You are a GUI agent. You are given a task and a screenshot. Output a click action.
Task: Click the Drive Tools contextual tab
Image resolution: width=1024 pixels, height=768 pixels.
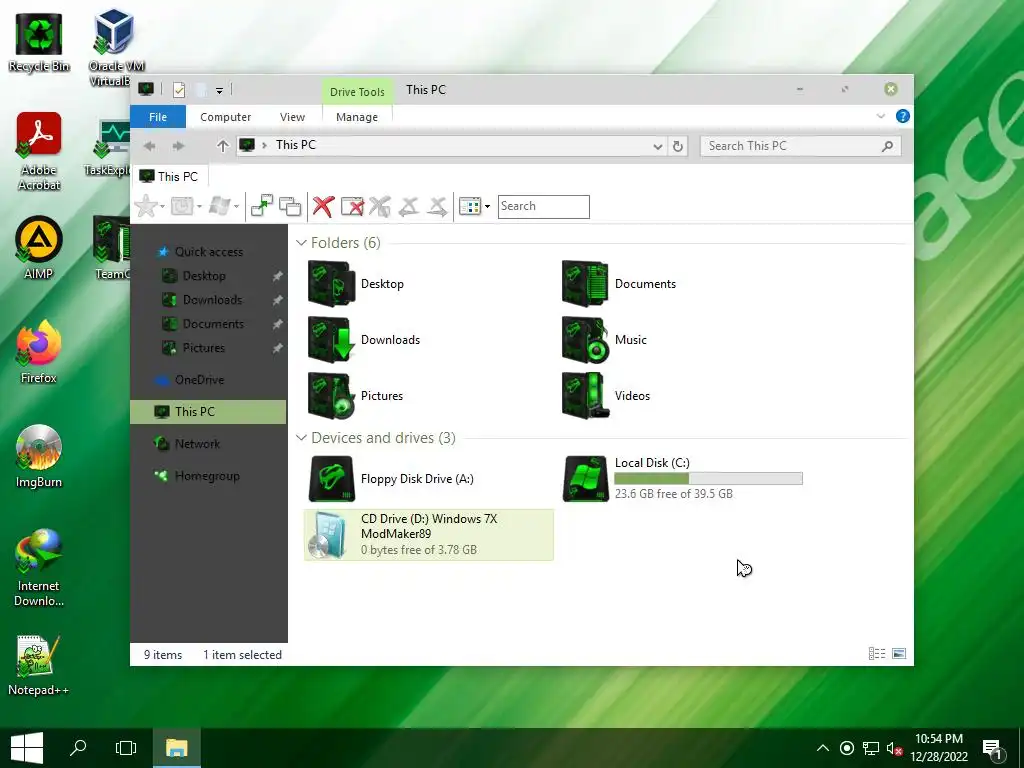tap(357, 91)
